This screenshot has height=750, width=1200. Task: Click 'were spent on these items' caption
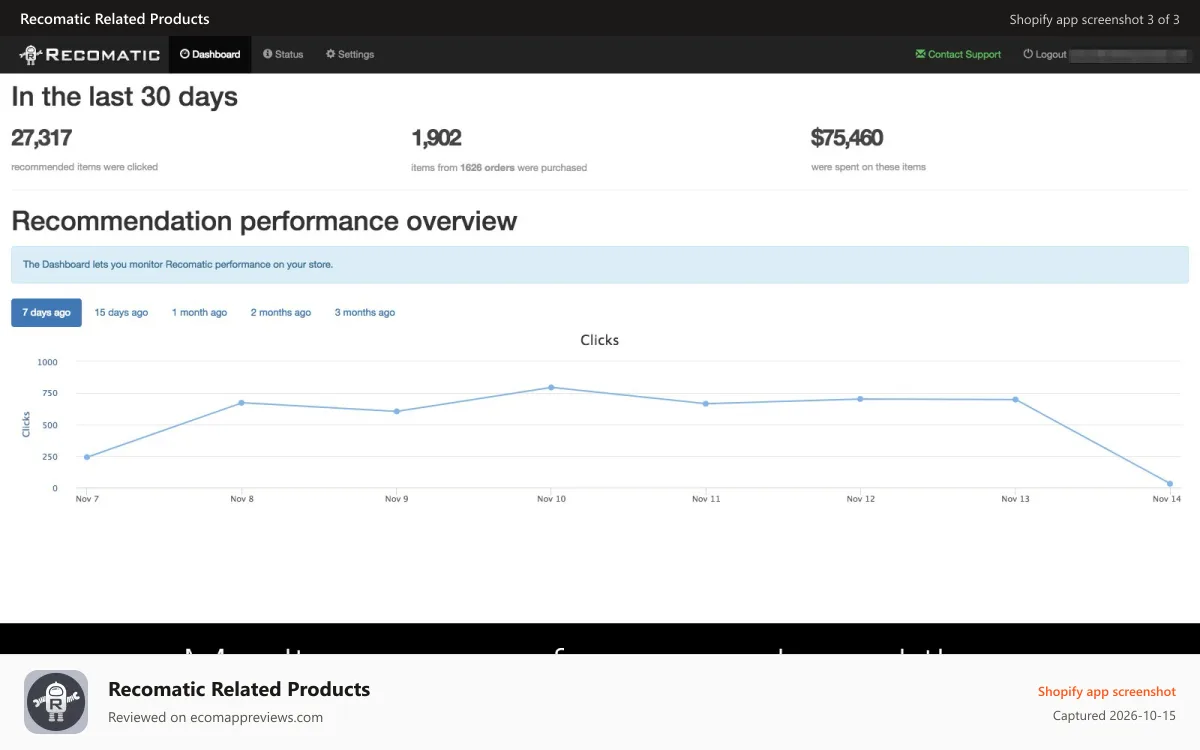[869, 167]
